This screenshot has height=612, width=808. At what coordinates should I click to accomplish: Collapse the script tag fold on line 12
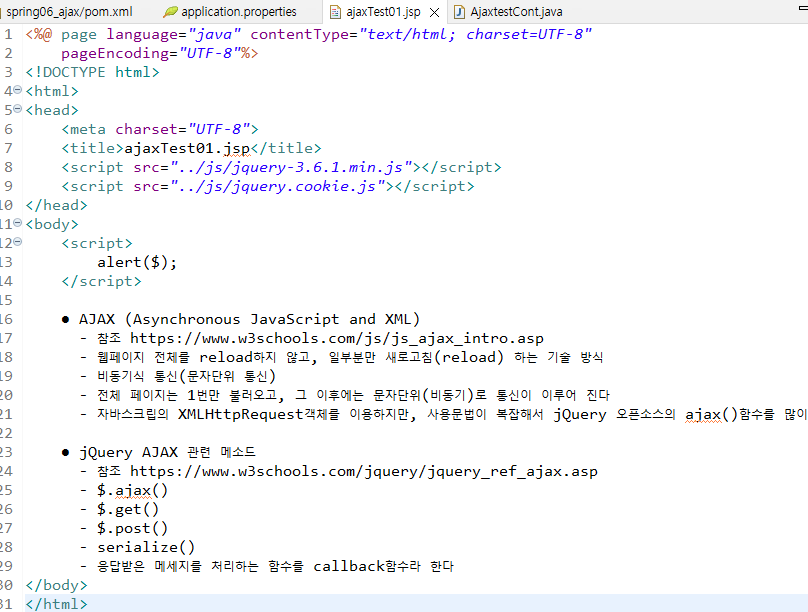pyautogui.click(x=18, y=242)
